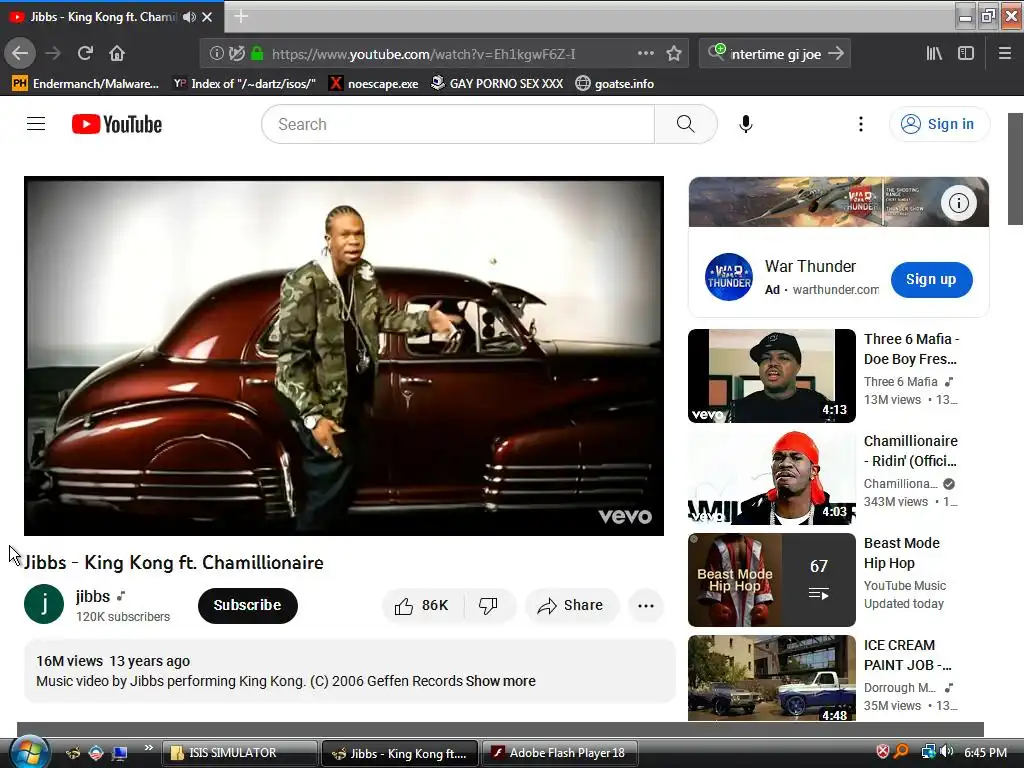Open Firefox hamburger application menu

[x=1004, y=54]
